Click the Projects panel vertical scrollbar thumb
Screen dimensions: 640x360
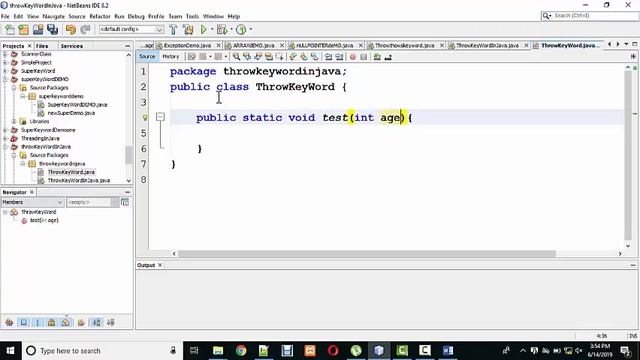[x=129, y=155]
